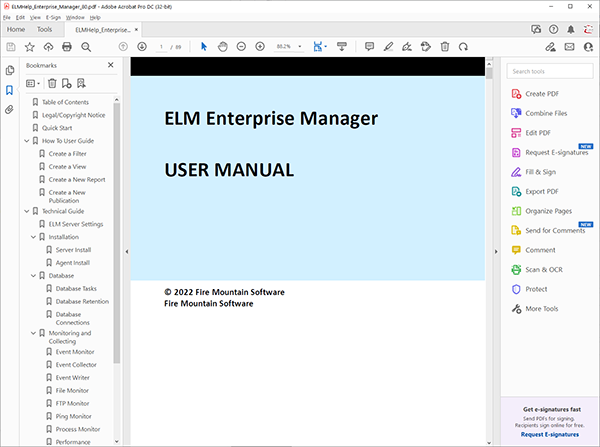Select the Database Retention bookmark
The width and height of the screenshot is (600, 447).
click(x=82, y=302)
